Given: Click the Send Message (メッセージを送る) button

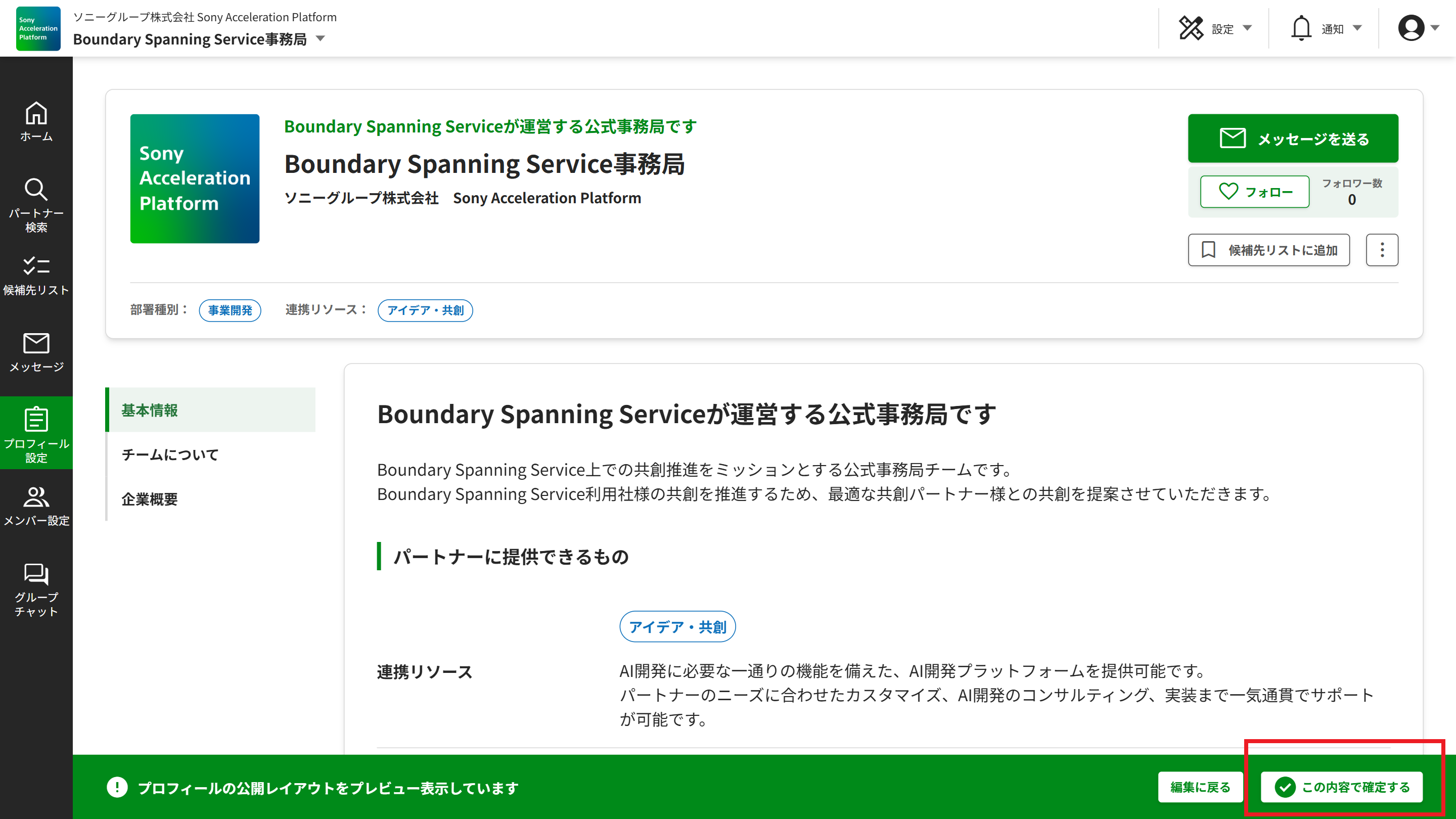Looking at the screenshot, I should [x=1293, y=139].
